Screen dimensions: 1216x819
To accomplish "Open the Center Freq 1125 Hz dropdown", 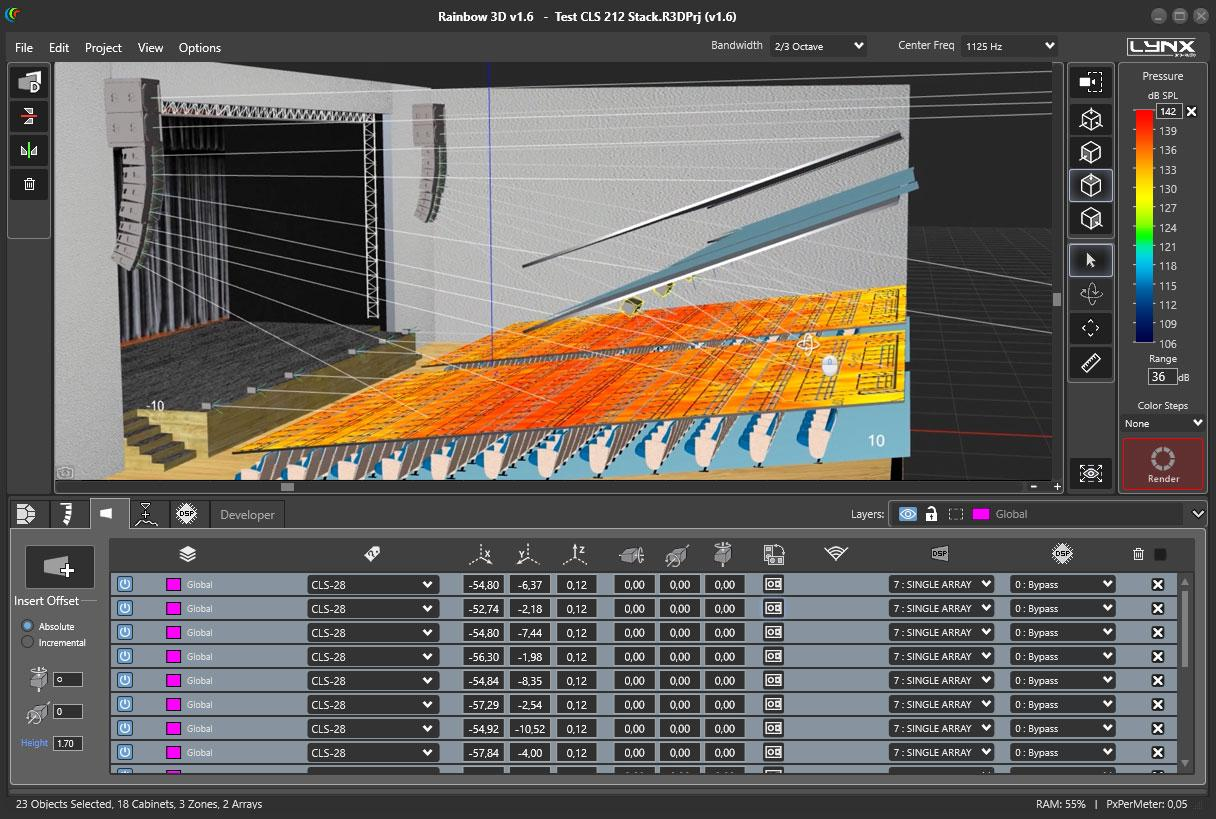I will coord(1008,46).
